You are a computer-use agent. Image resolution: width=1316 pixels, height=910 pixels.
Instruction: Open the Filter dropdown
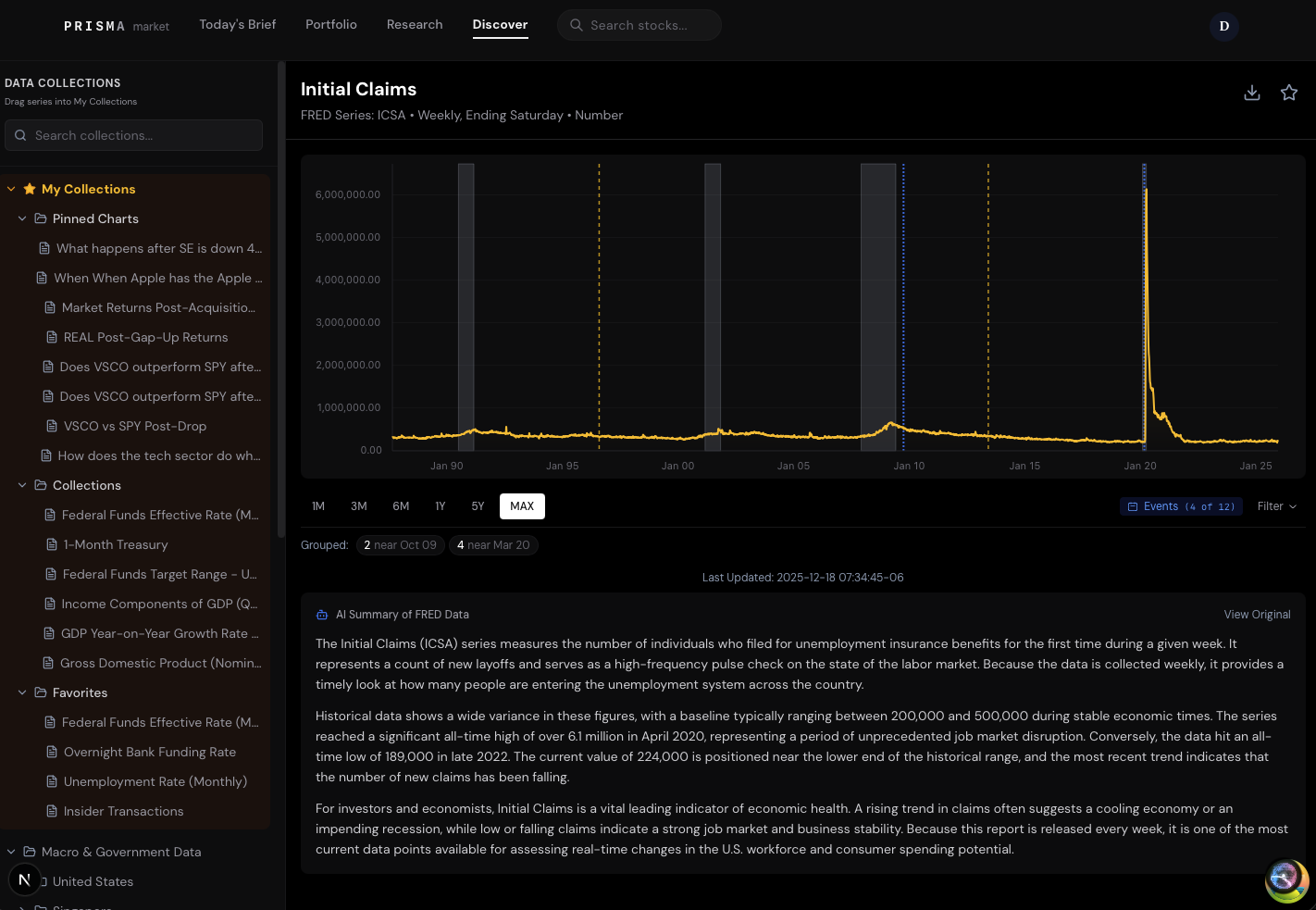tap(1276, 506)
